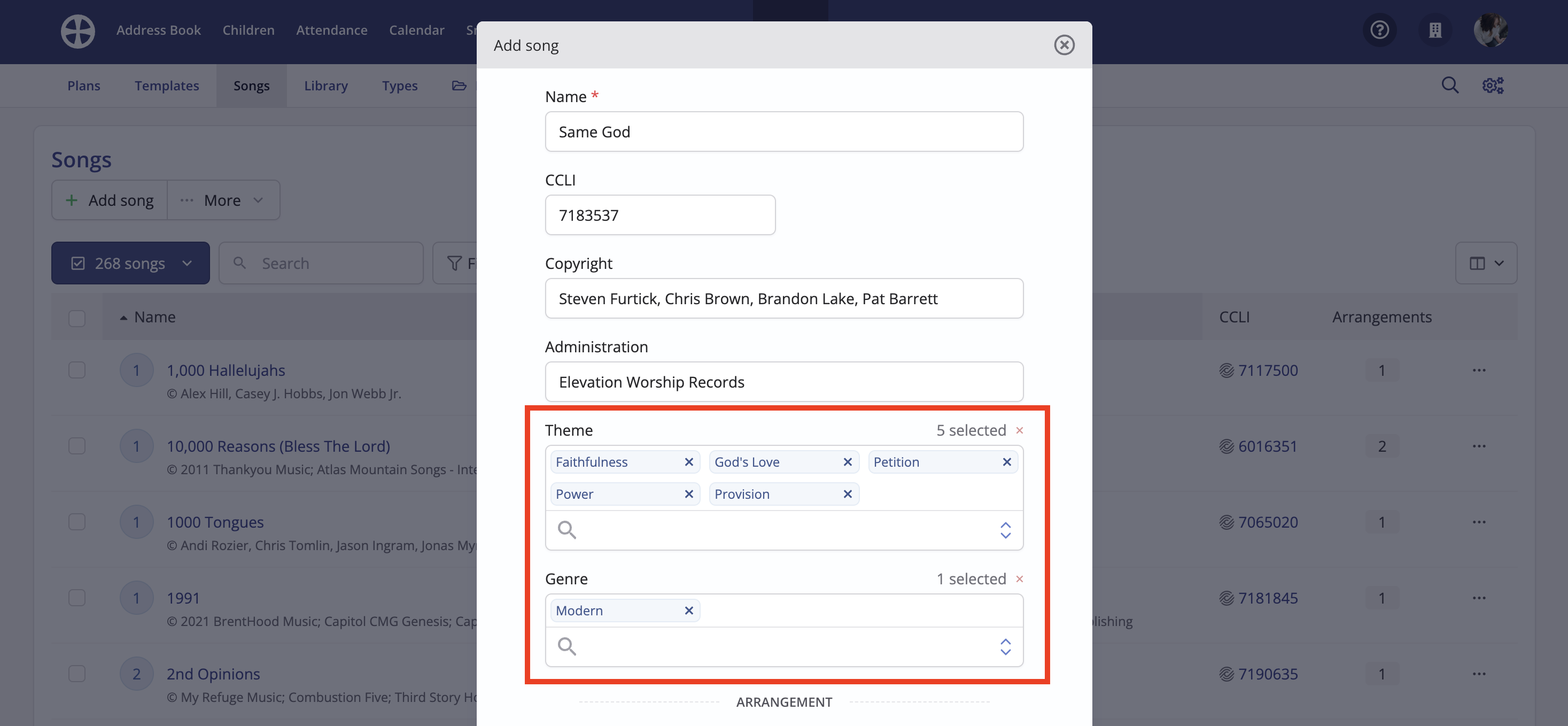
Task: Open the 1,000 Hallelujahs song link
Action: (x=226, y=370)
